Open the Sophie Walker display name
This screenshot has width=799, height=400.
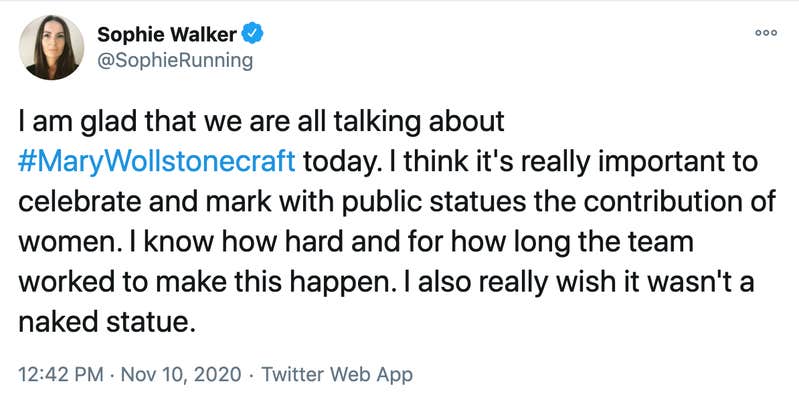[167, 35]
